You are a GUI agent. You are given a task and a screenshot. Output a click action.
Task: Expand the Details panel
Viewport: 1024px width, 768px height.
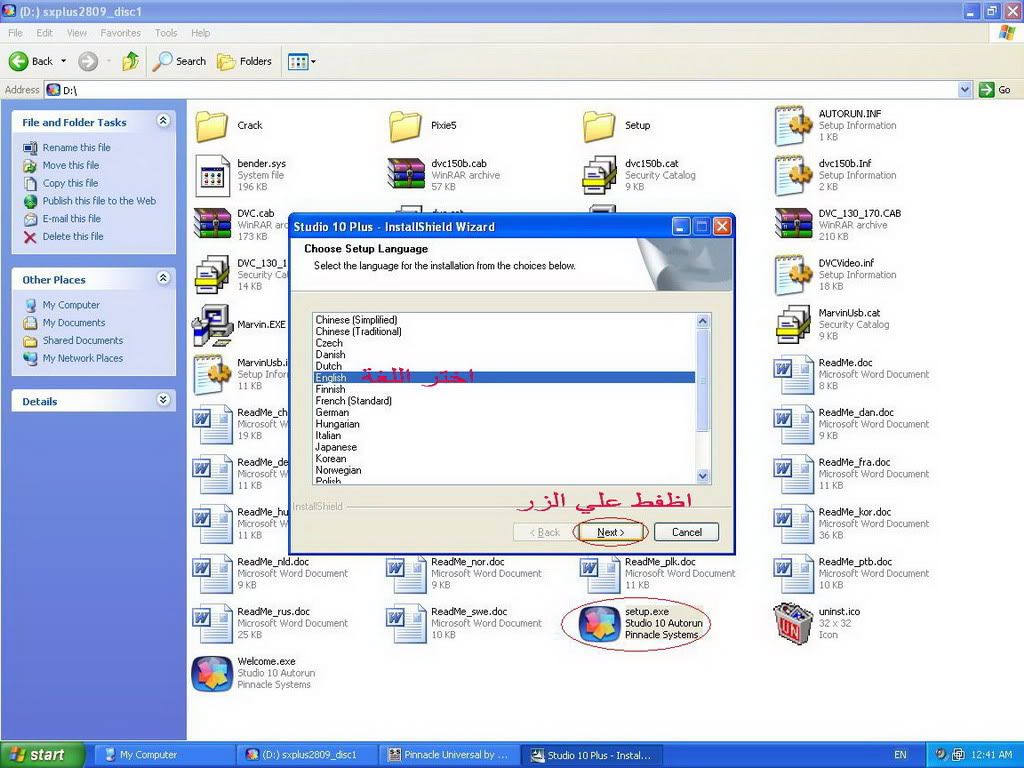point(163,400)
